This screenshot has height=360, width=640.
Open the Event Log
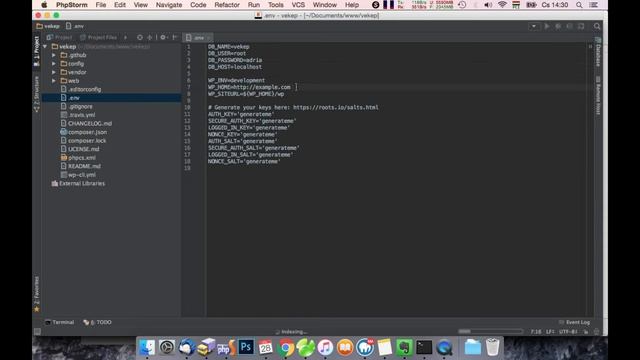click(574, 322)
